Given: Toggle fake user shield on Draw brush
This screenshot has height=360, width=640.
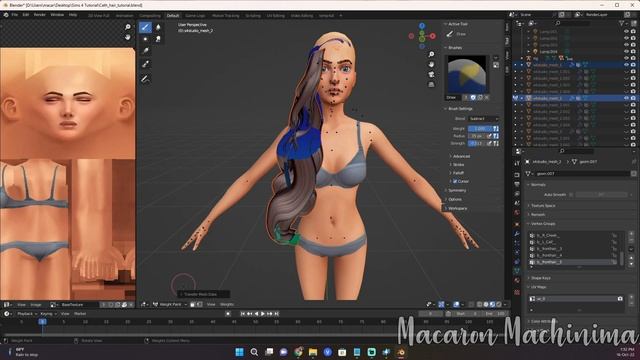Looking at the screenshot, I should [473, 98].
